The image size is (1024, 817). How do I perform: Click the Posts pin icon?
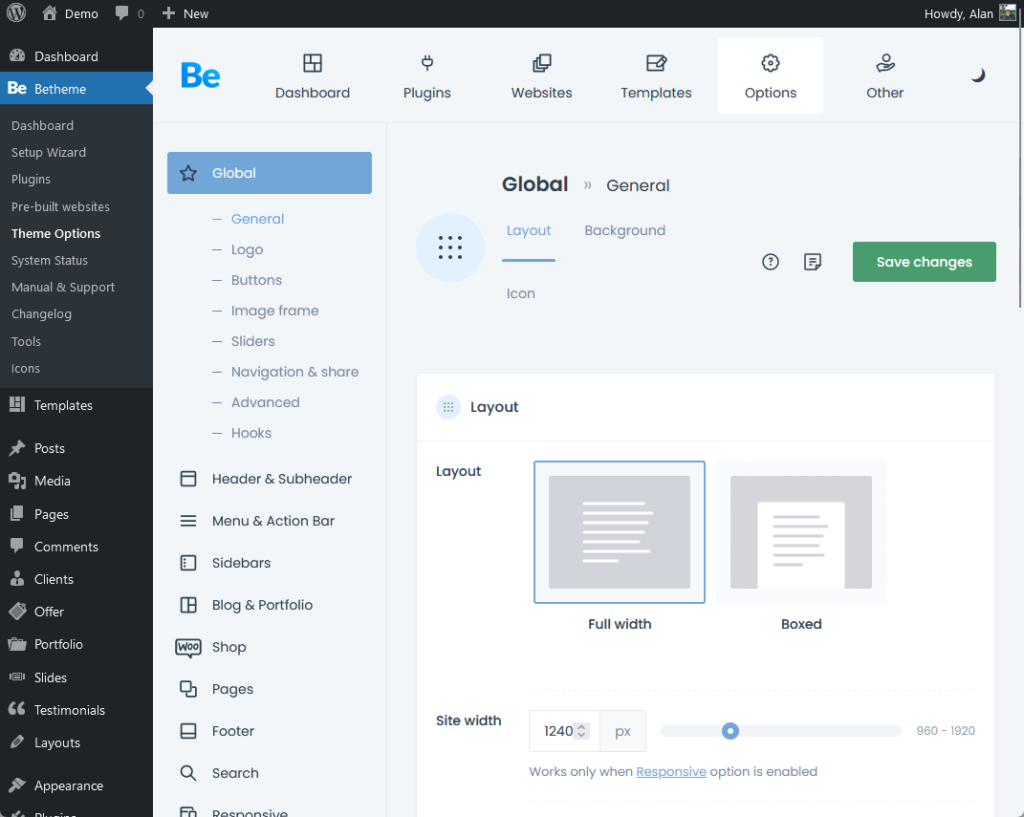(x=17, y=448)
